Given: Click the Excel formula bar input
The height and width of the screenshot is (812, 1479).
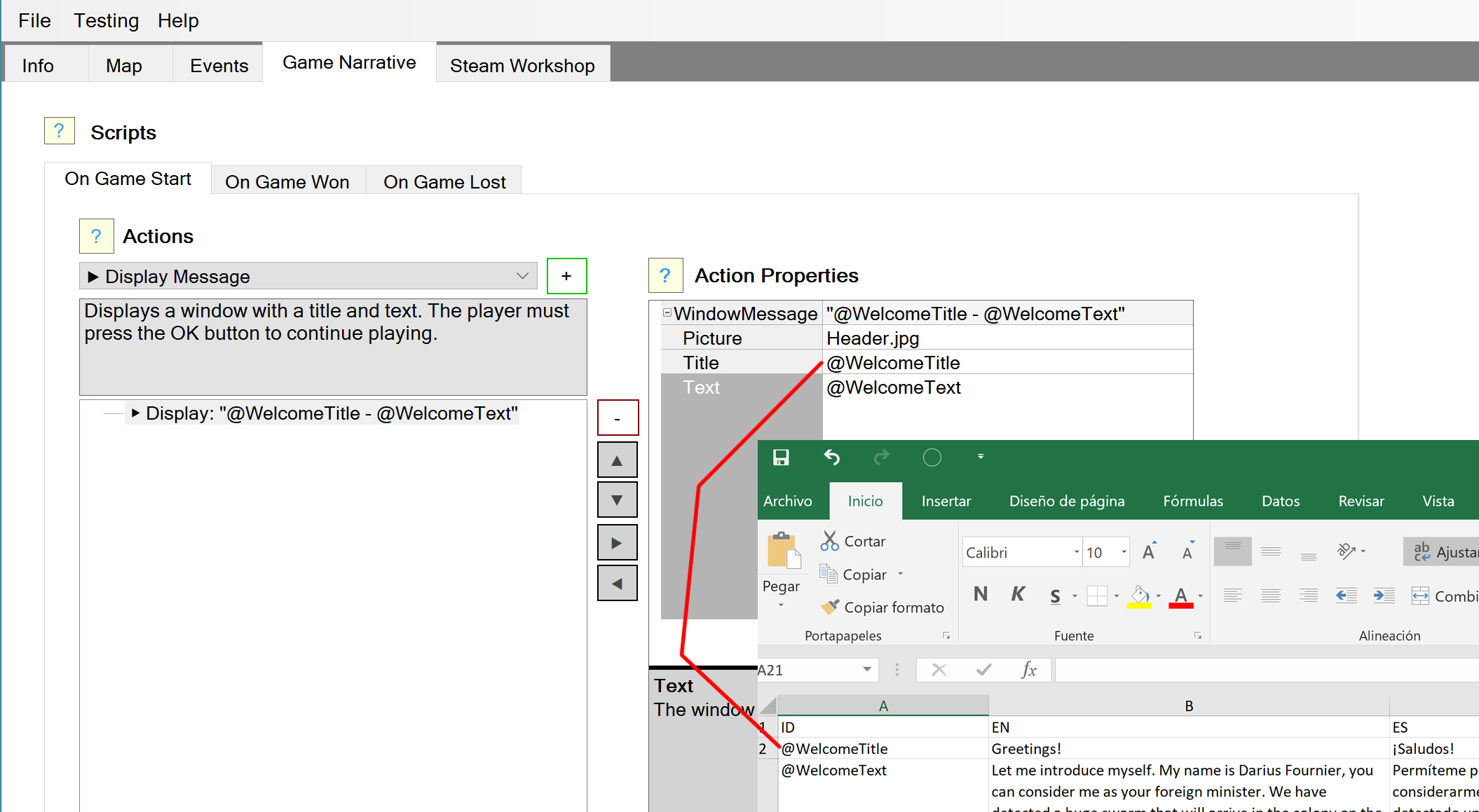Looking at the screenshot, I should (1262, 670).
